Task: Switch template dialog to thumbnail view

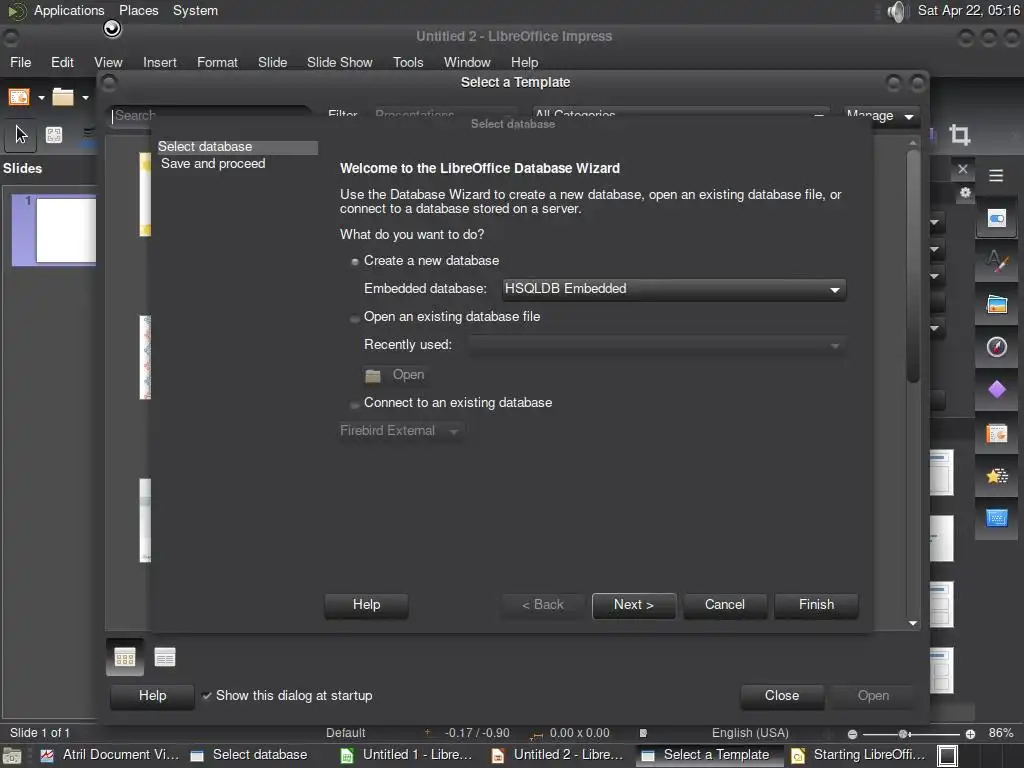Action: point(125,657)
